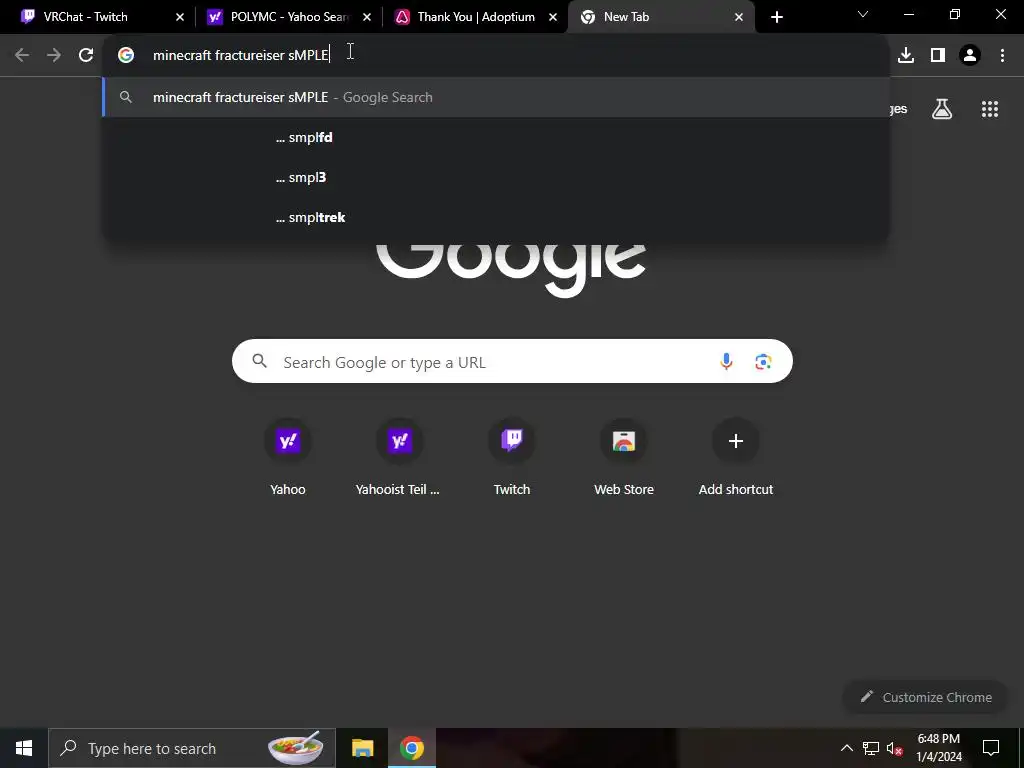Minimize the Chrome window
Screen dimensions: 1024x768
tap(909, 14)
